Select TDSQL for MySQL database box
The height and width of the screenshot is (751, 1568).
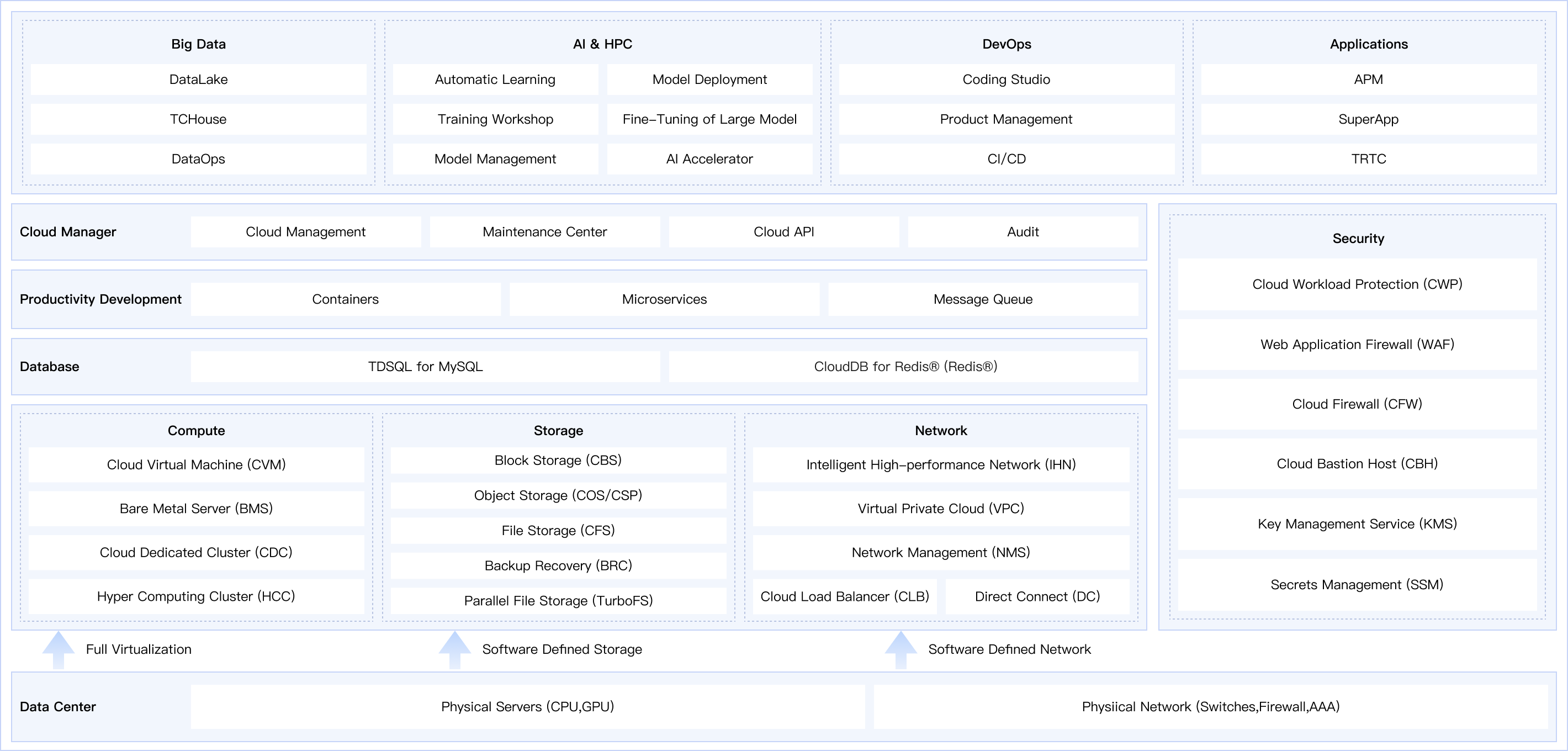click(425, 366)
